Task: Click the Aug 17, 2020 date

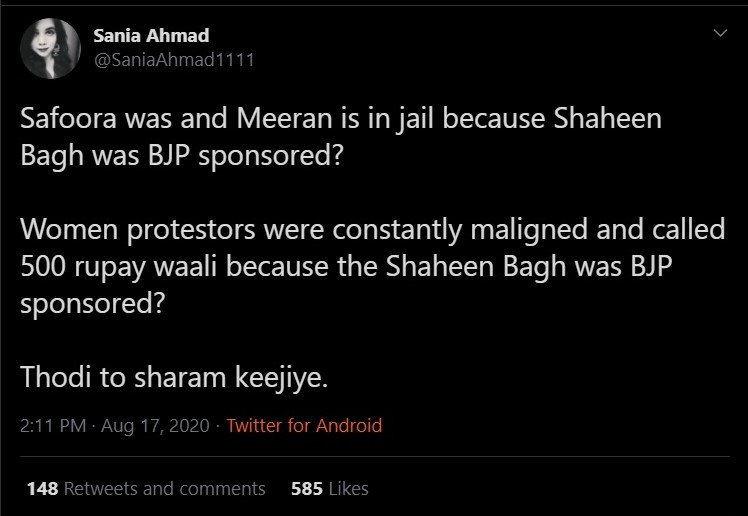Action: point(154,425)
